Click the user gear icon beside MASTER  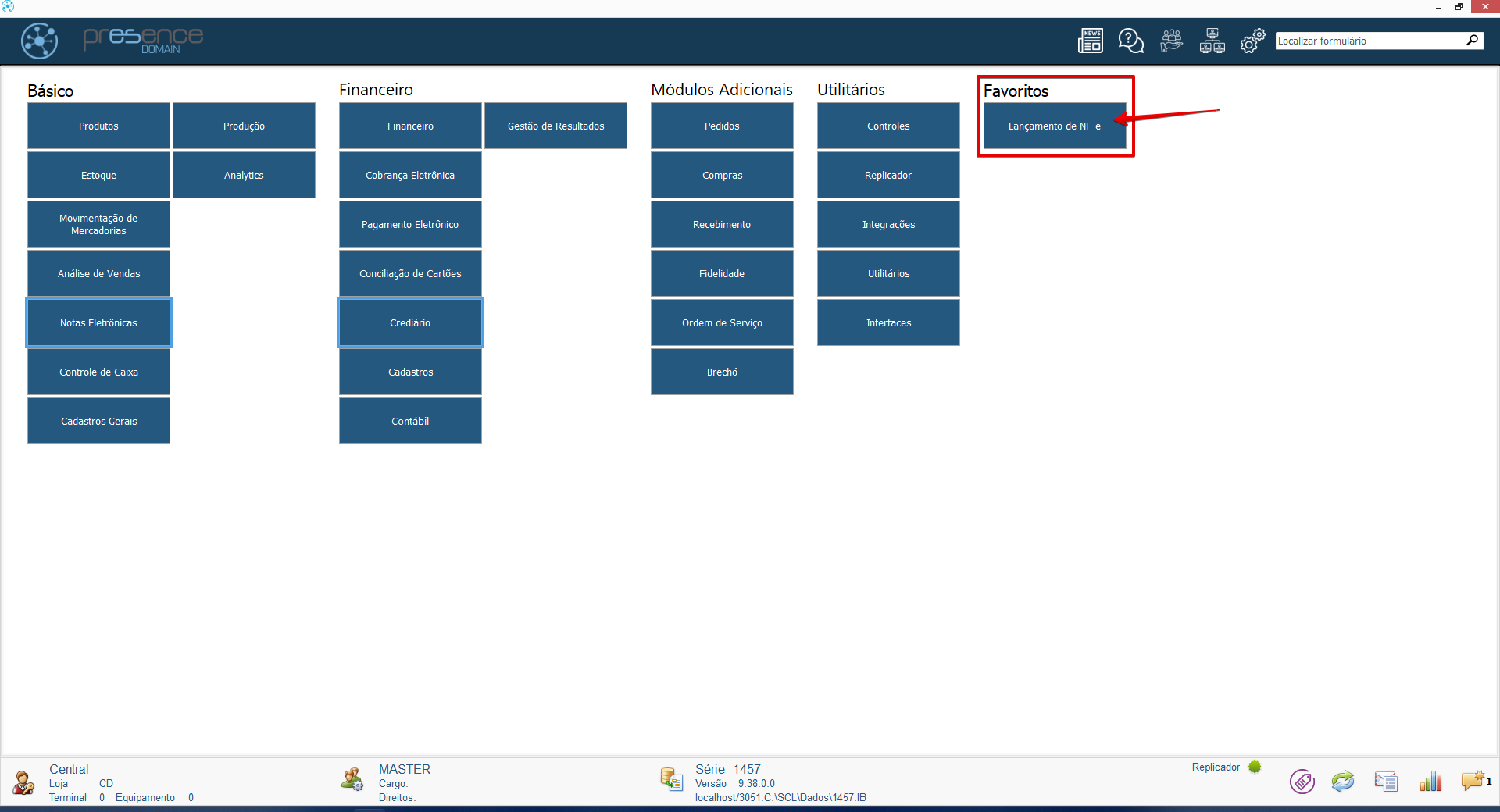pos(352,779)
